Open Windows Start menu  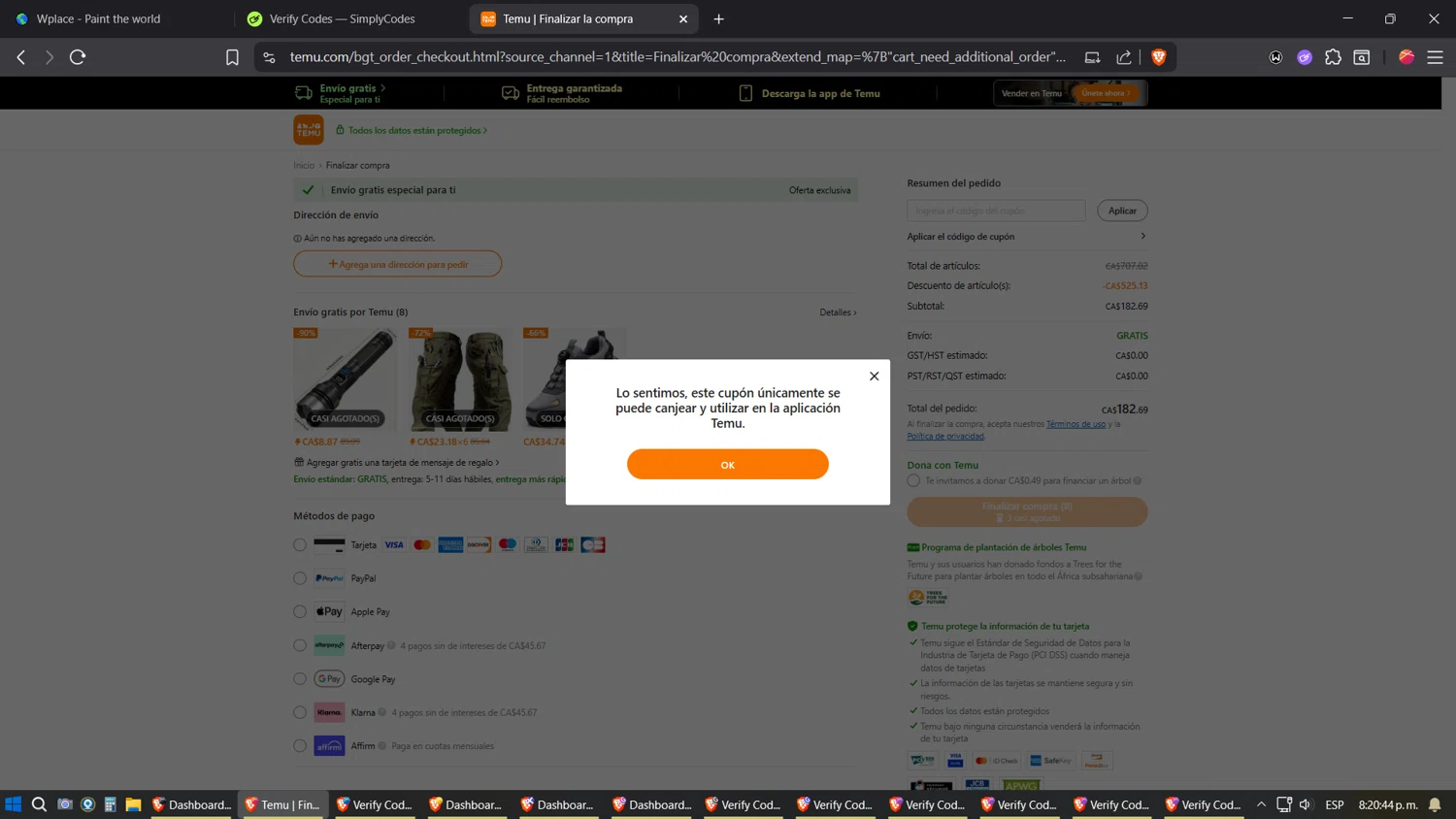pos(13,804)
